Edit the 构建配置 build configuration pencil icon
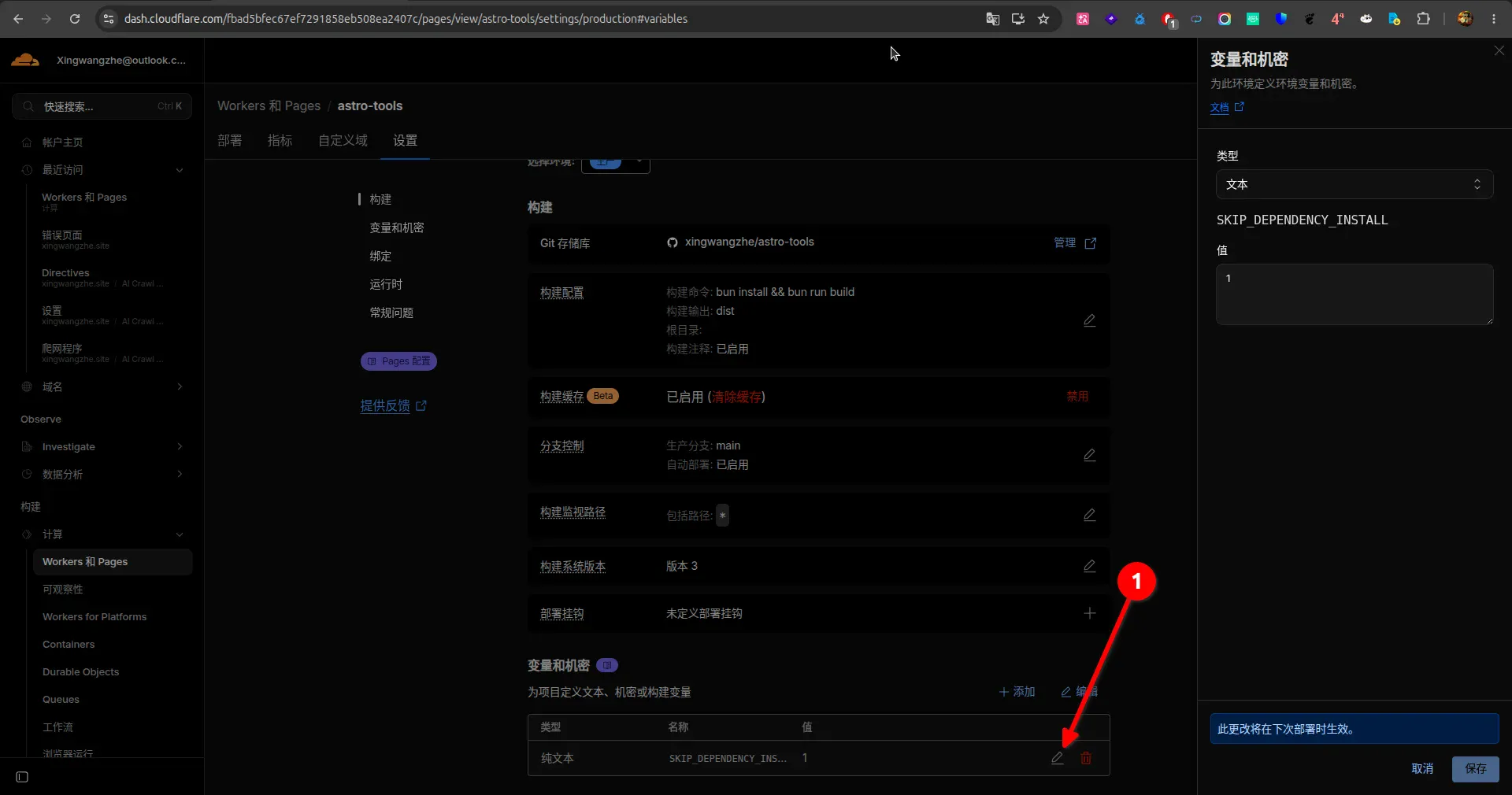1512x795 pixels. pos(1090,320)
